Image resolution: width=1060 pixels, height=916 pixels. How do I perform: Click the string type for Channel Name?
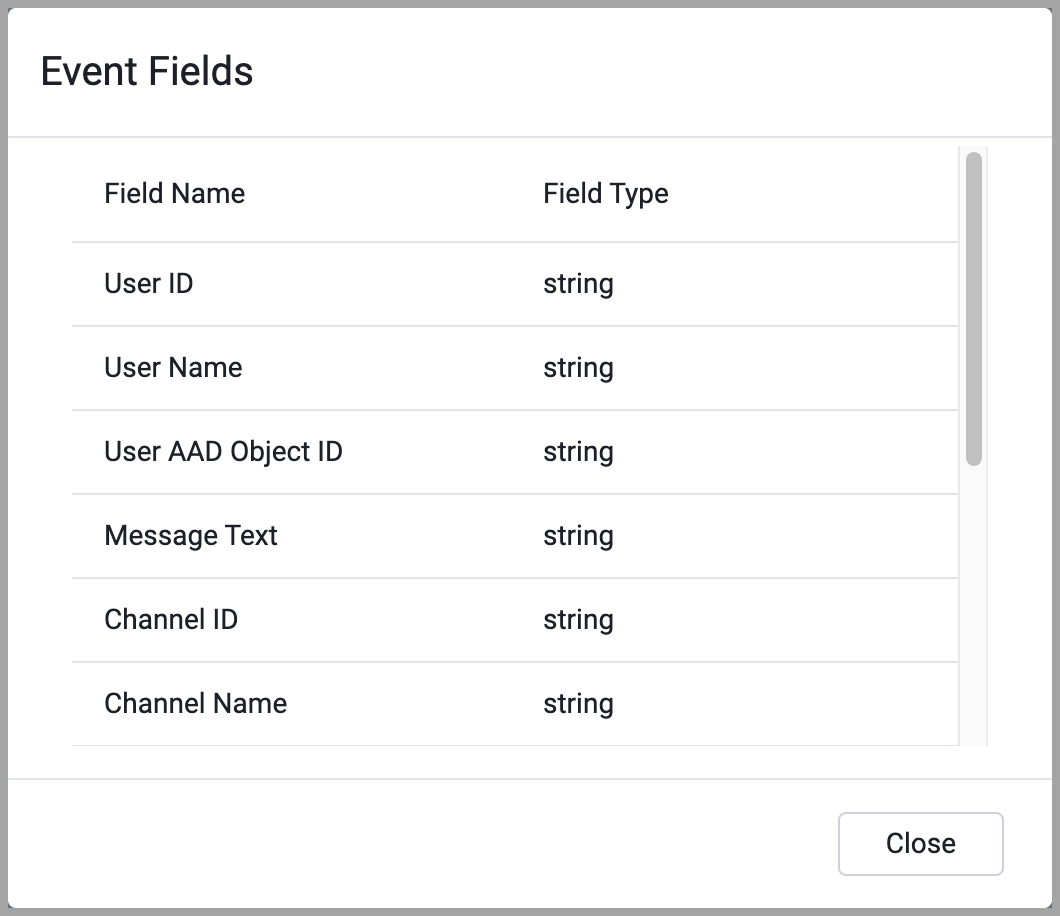(578, 704)
